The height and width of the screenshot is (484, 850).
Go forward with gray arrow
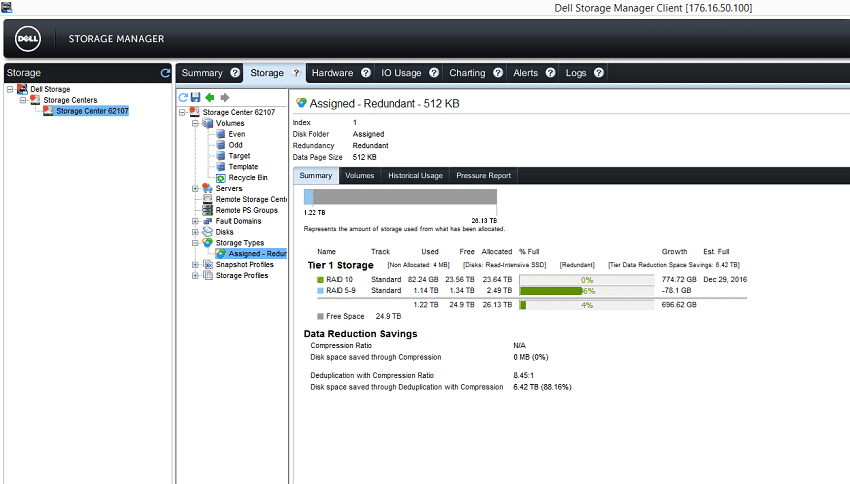224,98
